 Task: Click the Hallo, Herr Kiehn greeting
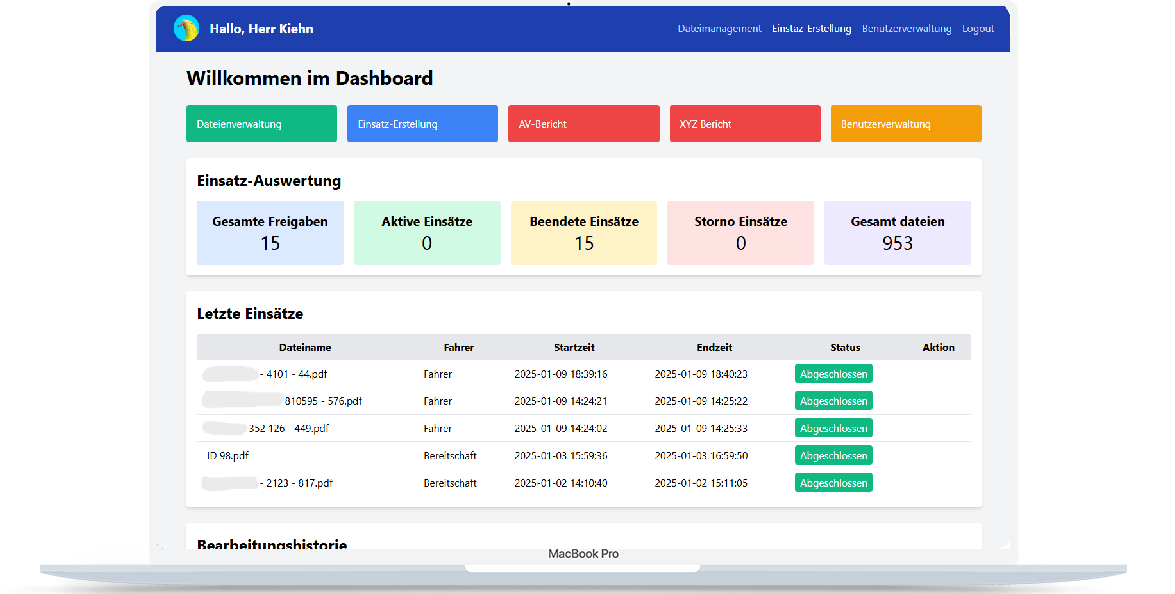(x=262, y=28)
